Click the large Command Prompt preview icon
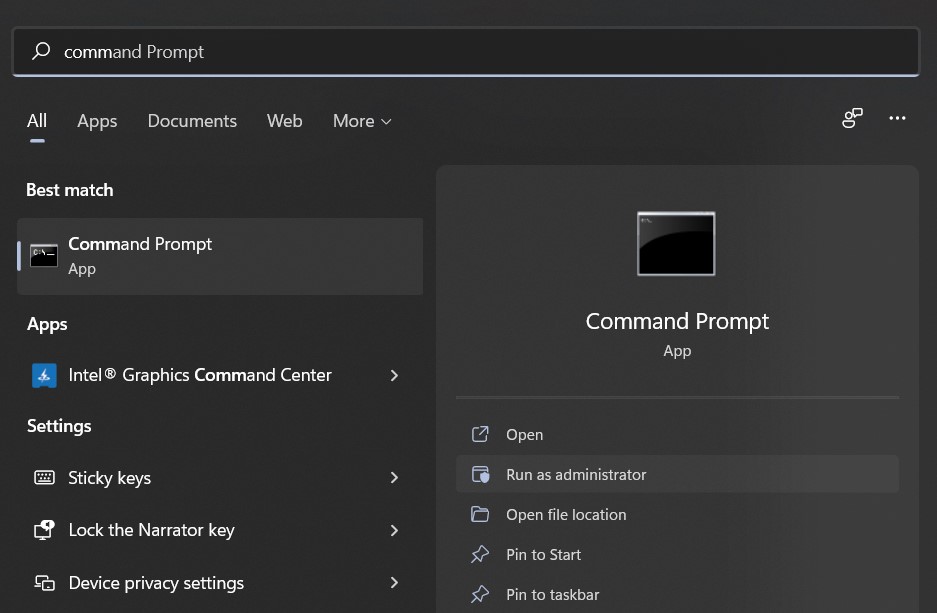The height and width of the screenshot is (613, 937). [x=676, y=244]
